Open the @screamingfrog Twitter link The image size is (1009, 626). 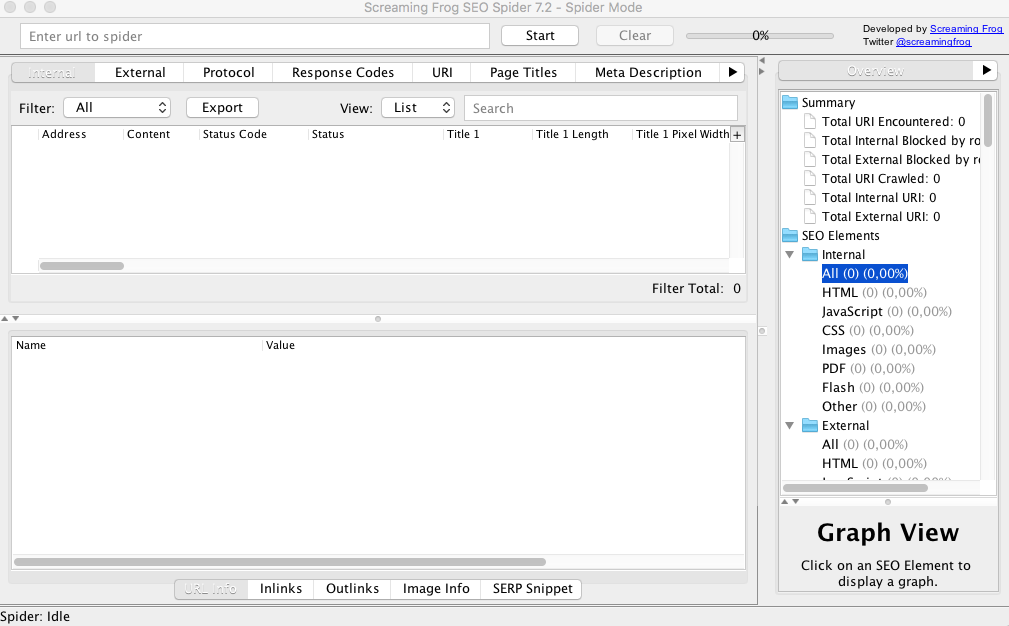[x=933, y=42]
